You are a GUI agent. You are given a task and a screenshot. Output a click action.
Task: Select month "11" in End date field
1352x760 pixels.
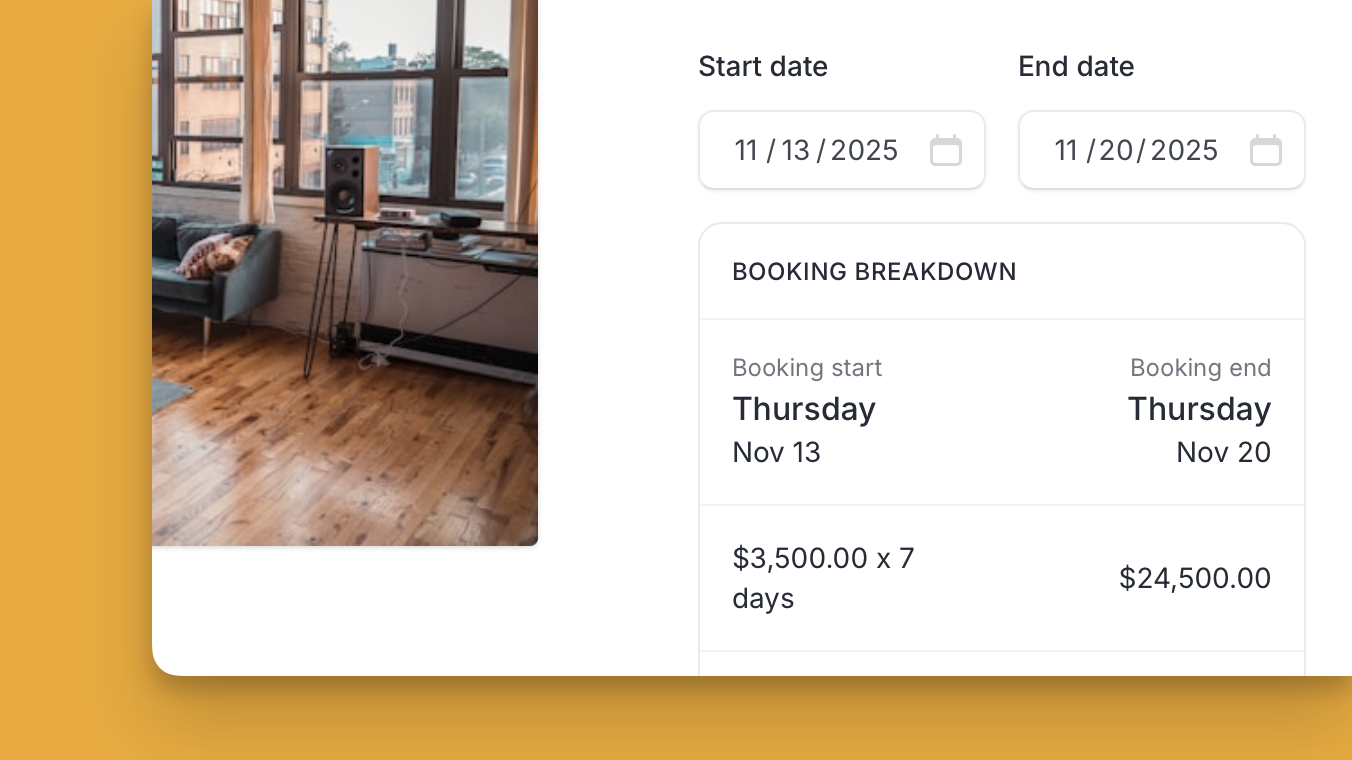coord(1066,150)
